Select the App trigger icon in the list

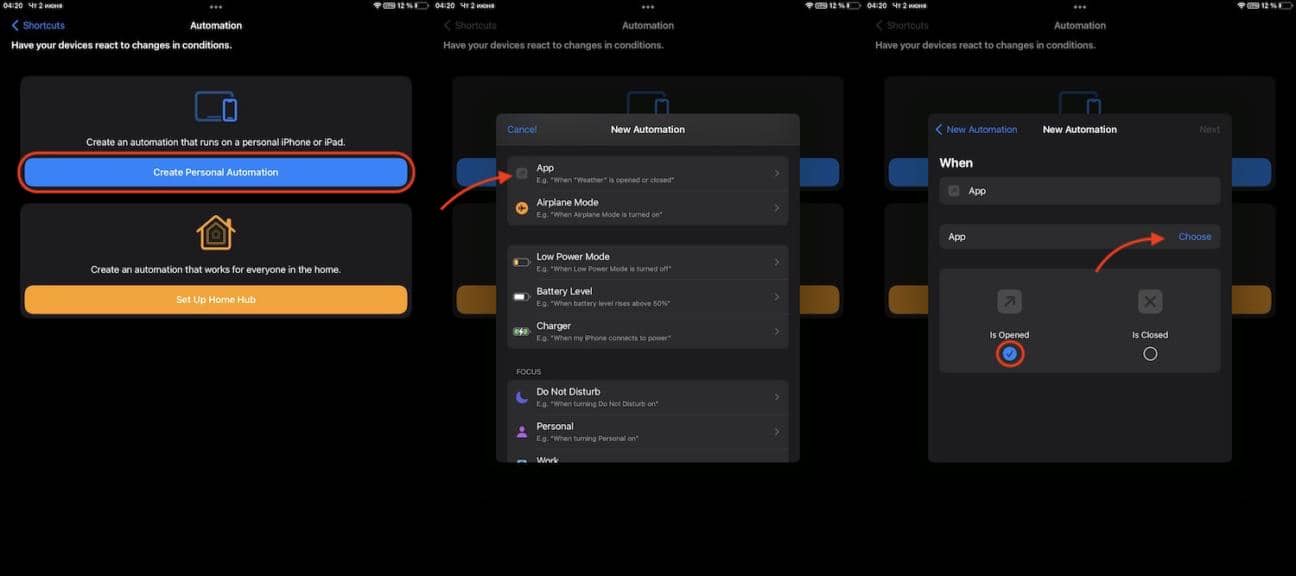point(521,173)
